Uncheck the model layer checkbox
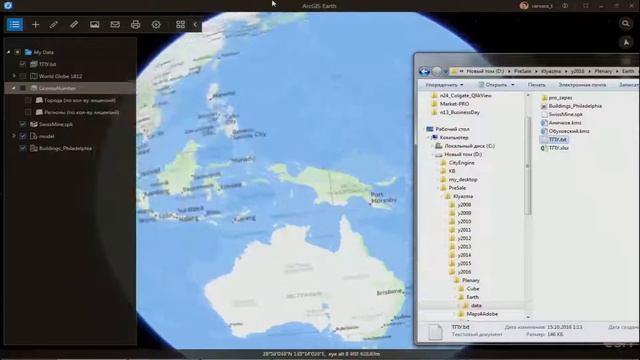 22,136
